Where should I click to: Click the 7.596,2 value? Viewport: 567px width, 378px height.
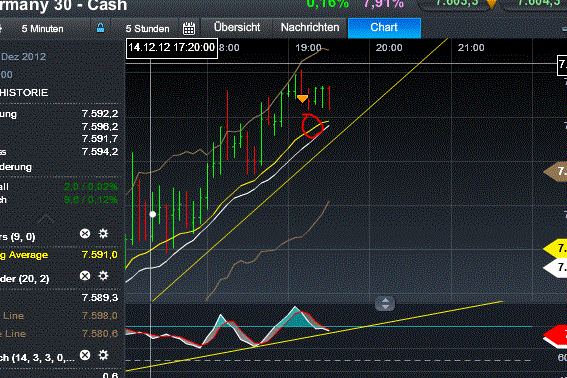[100, 127]
